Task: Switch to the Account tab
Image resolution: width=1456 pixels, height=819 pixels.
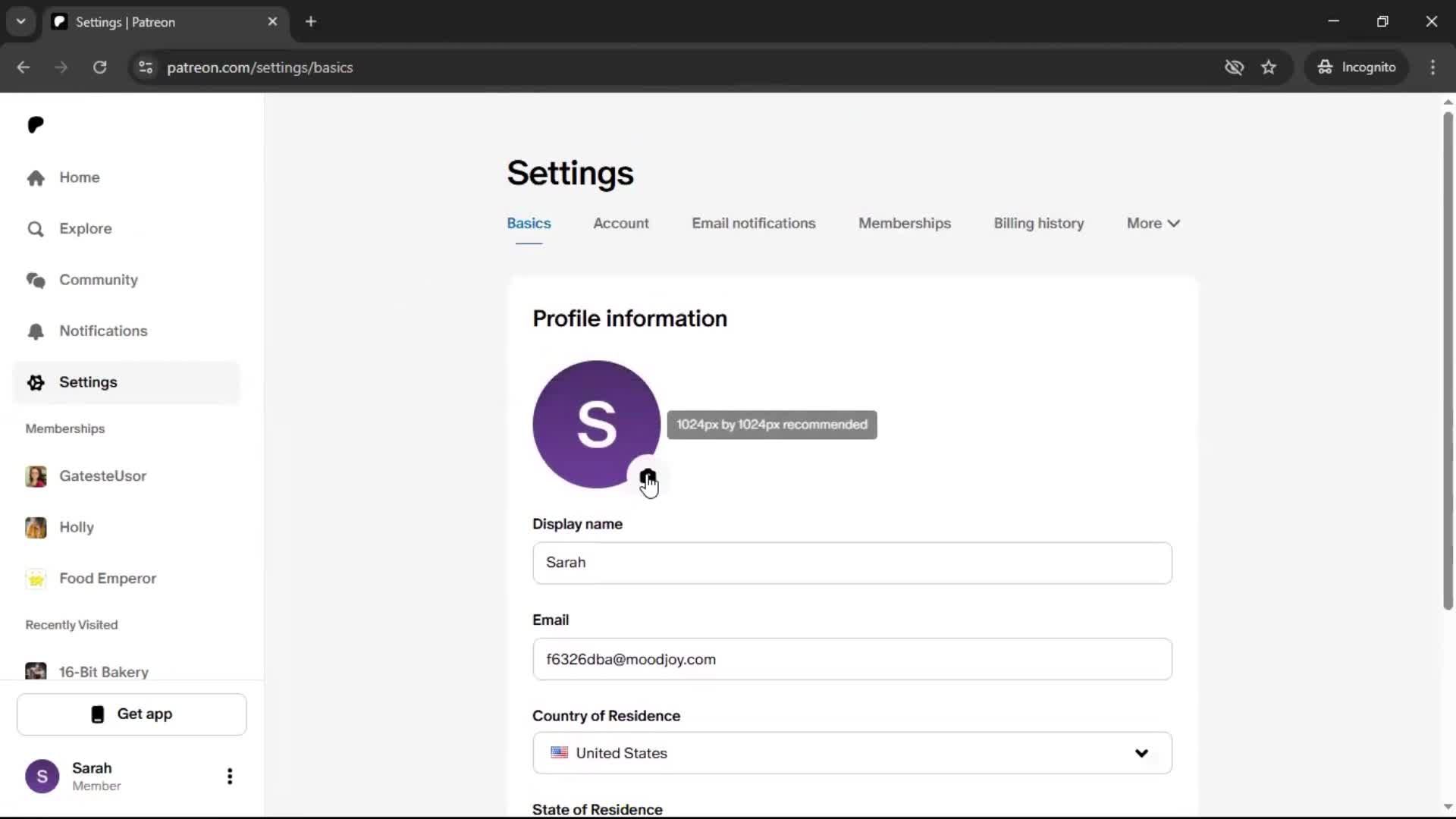Action: [621, 224]
